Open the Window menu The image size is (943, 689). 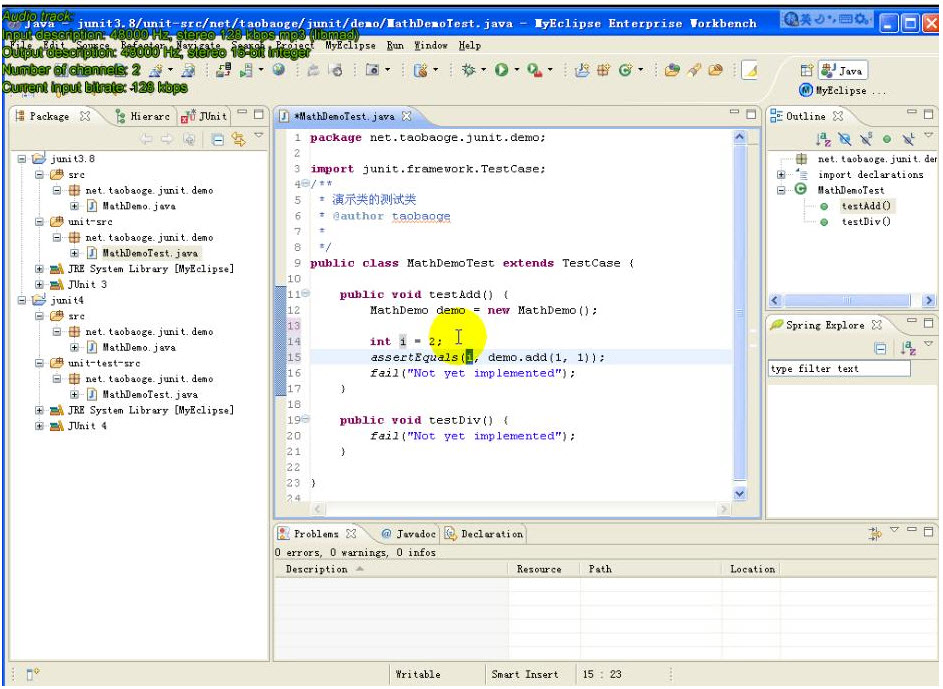[x=431, y=45]
